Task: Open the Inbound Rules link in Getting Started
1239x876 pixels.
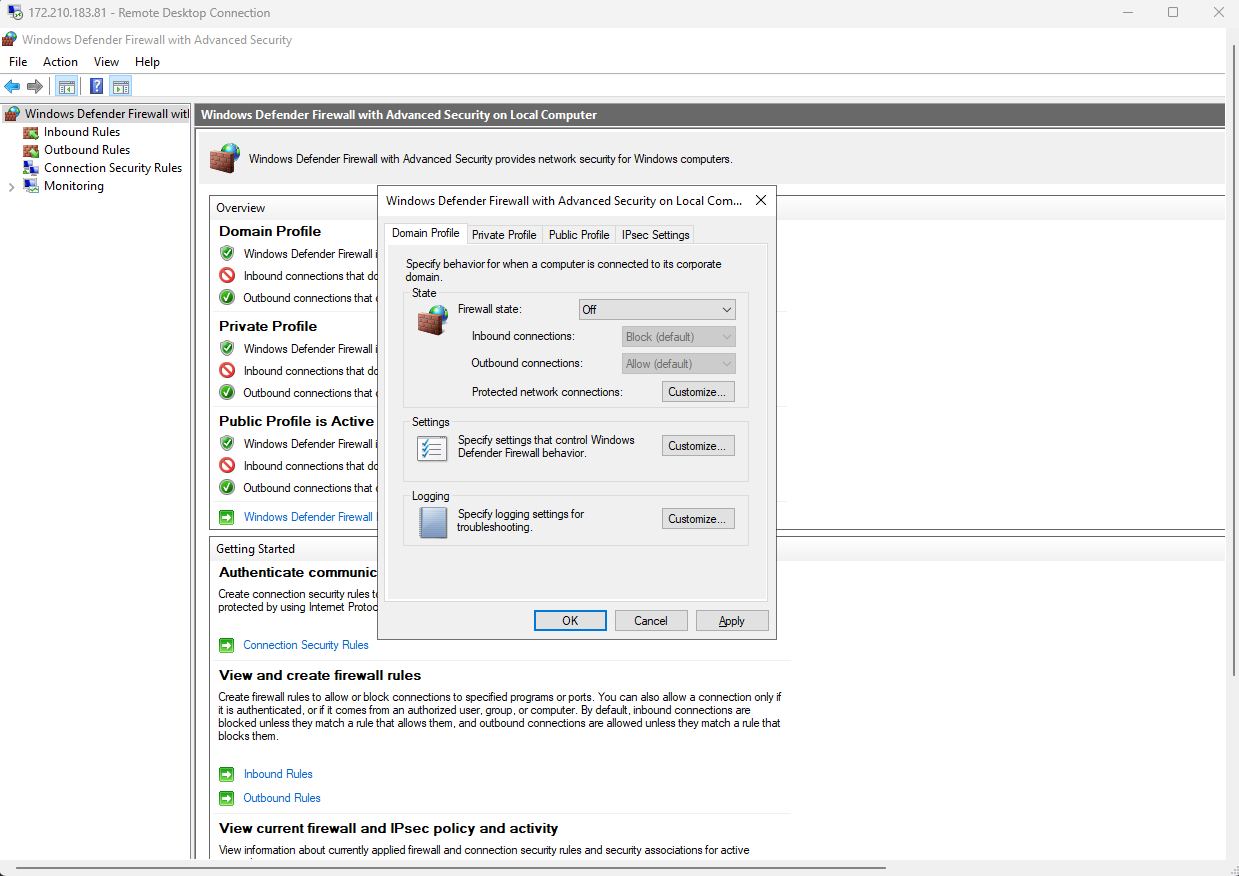Action: [x=278, y=774]
